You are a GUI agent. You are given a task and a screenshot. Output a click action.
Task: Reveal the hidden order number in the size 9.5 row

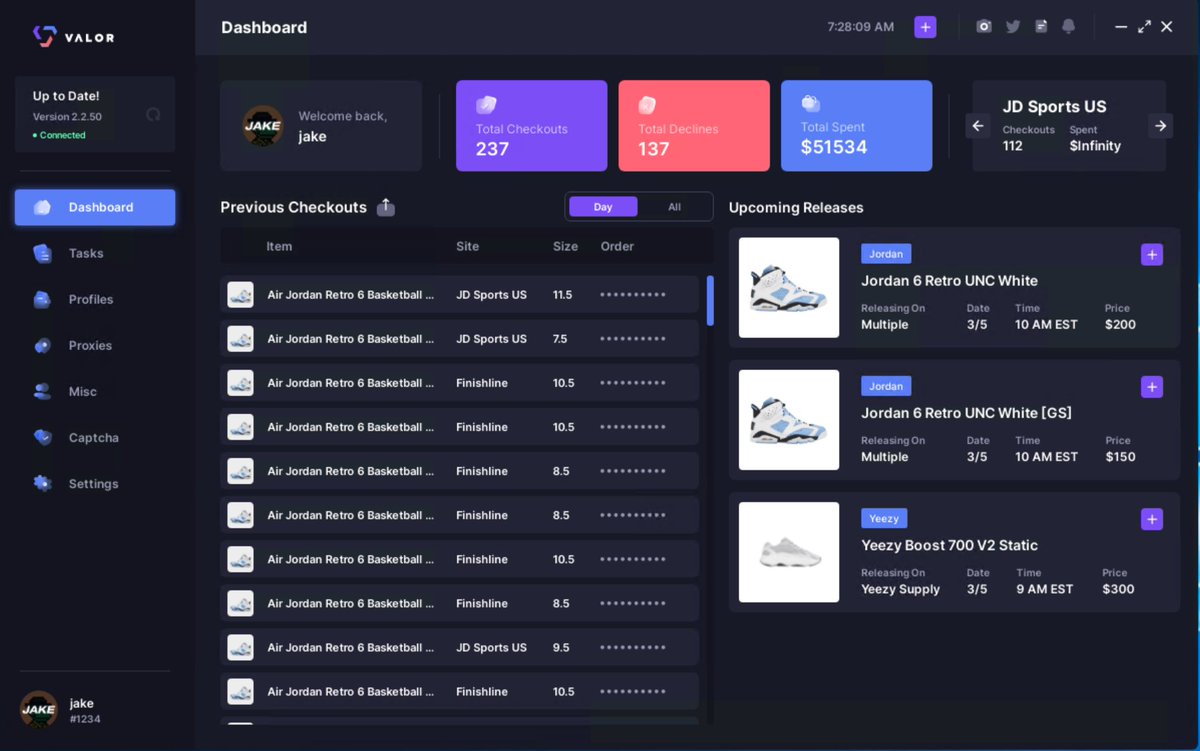(633, 647)
